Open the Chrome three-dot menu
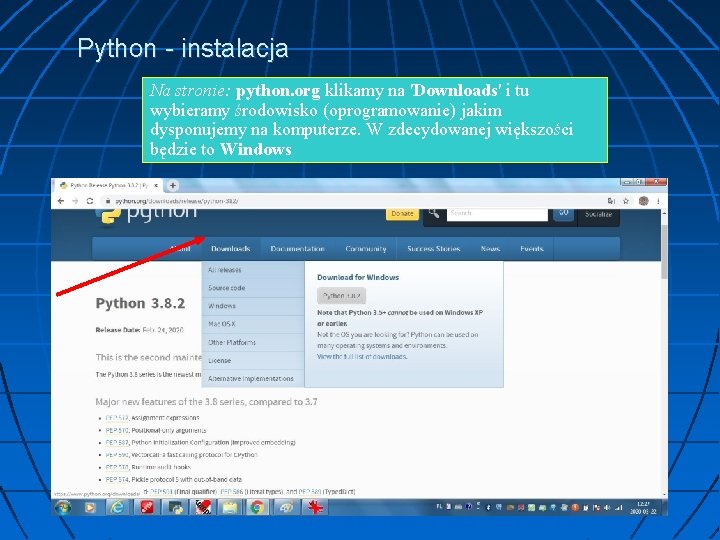This screenshot has width=720, height=540. (x=658, y=201)
